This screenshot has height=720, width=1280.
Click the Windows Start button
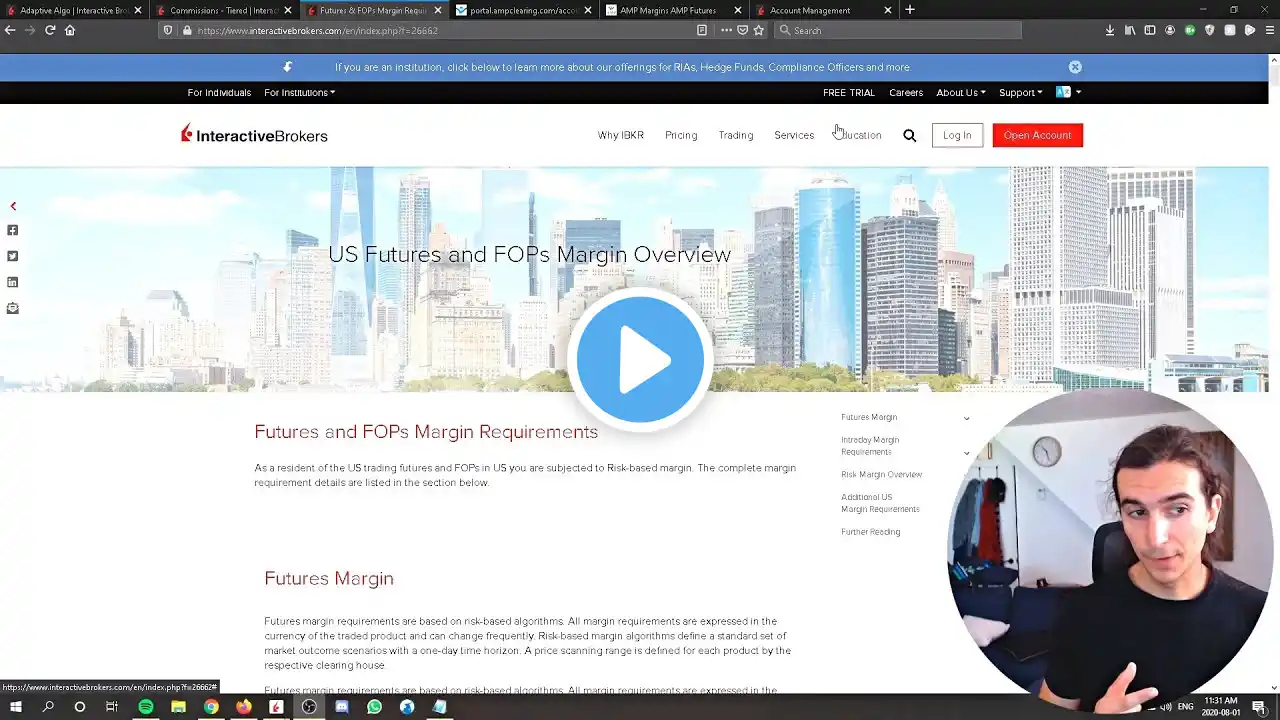[x=16, y=707]
